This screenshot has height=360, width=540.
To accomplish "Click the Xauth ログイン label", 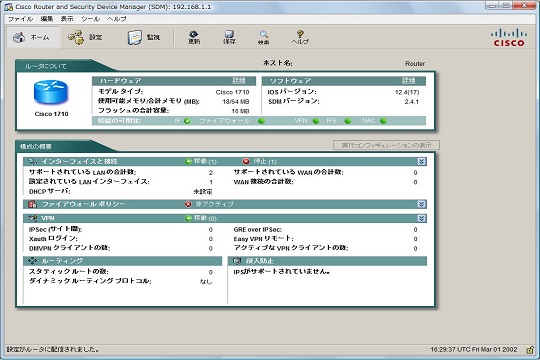I will (53, 239).
